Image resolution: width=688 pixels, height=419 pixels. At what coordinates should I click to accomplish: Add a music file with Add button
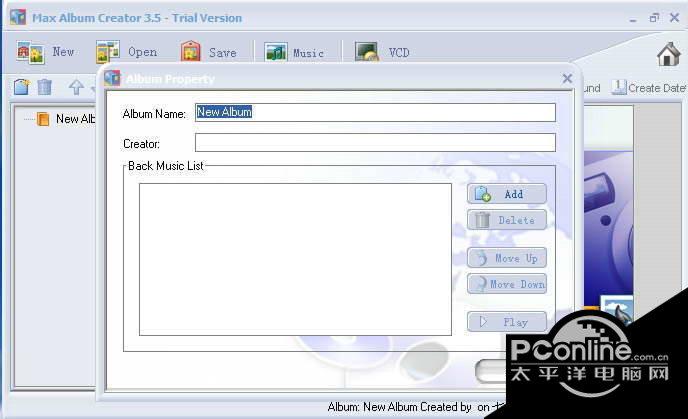507,194
